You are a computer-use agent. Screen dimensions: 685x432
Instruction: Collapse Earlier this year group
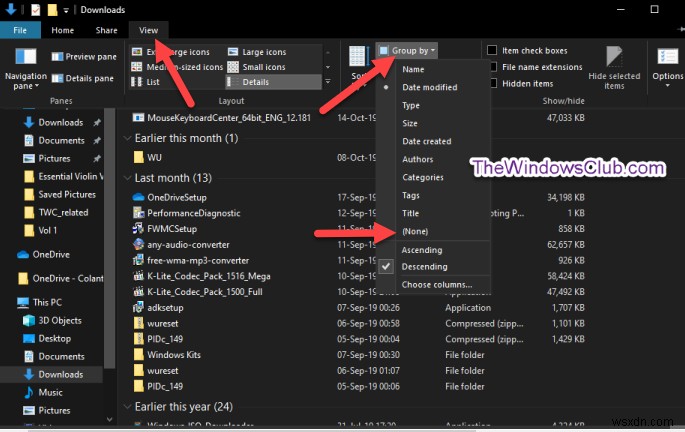[127, 407]
